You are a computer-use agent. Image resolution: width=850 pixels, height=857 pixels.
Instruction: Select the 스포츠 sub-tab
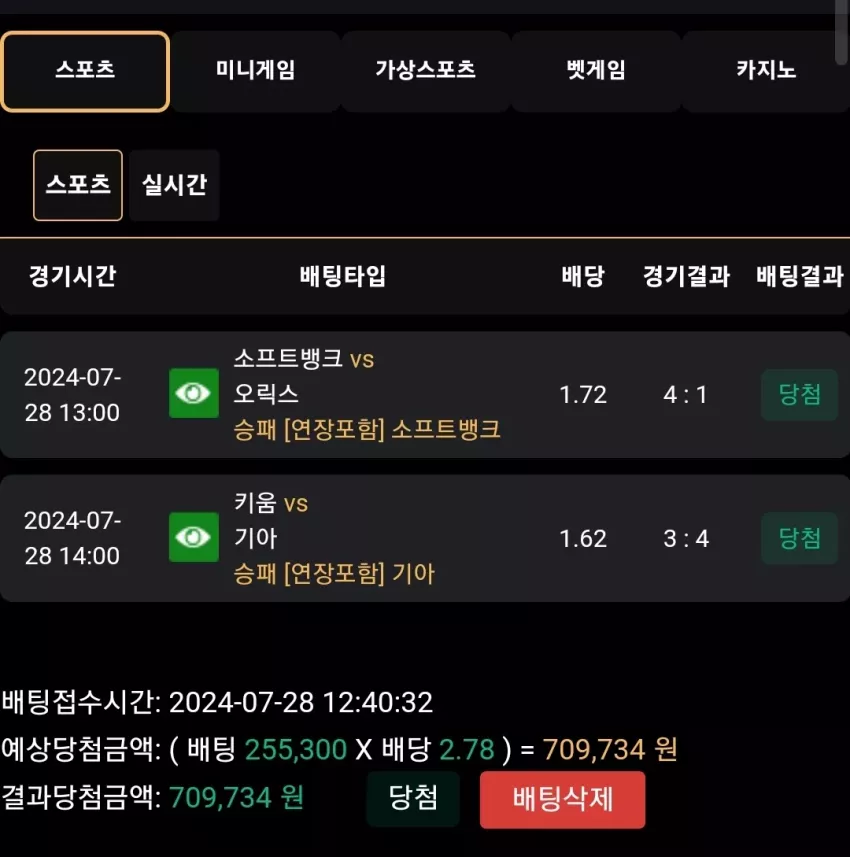(78, 185)
